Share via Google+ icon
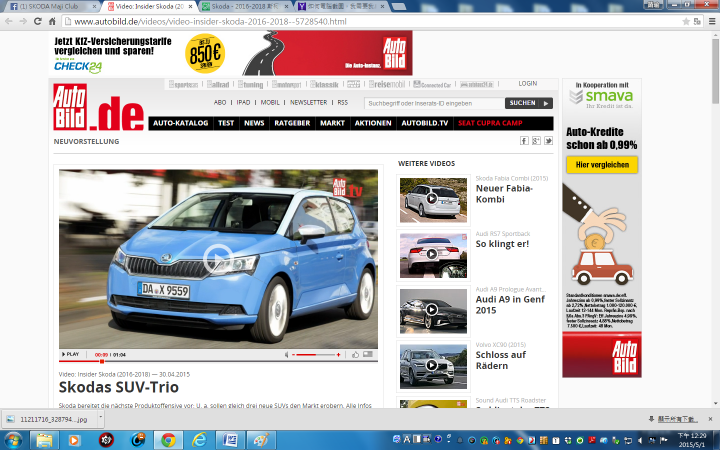 tap(536, 141)
